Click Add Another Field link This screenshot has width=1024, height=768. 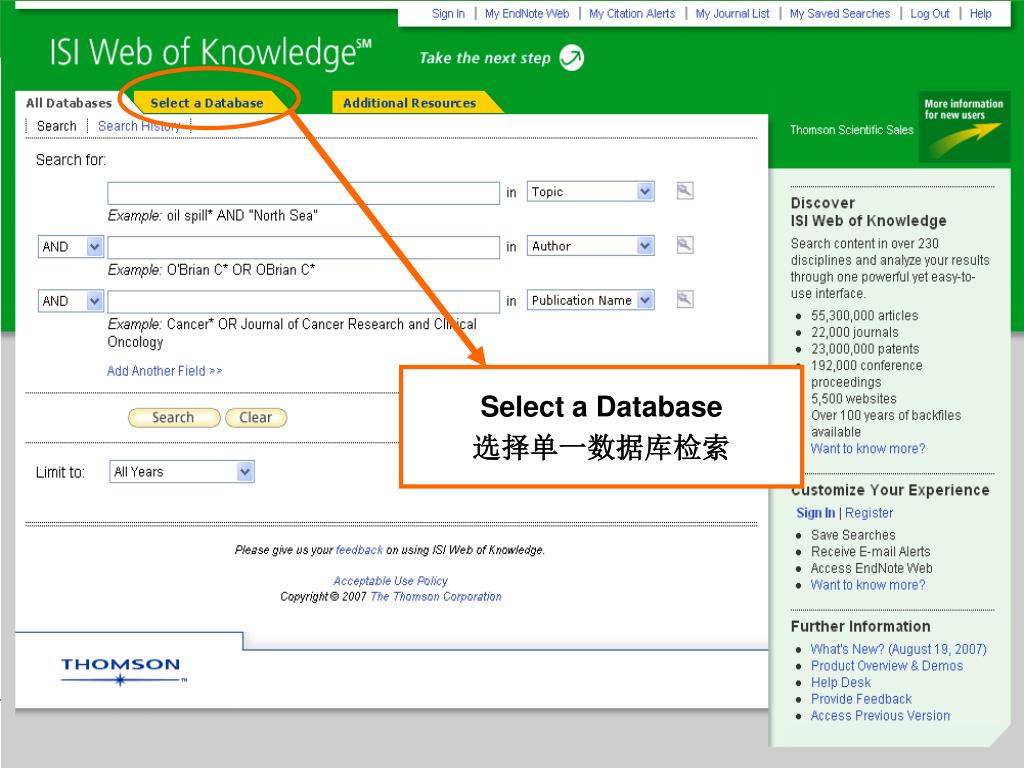[x=165, y=371]
